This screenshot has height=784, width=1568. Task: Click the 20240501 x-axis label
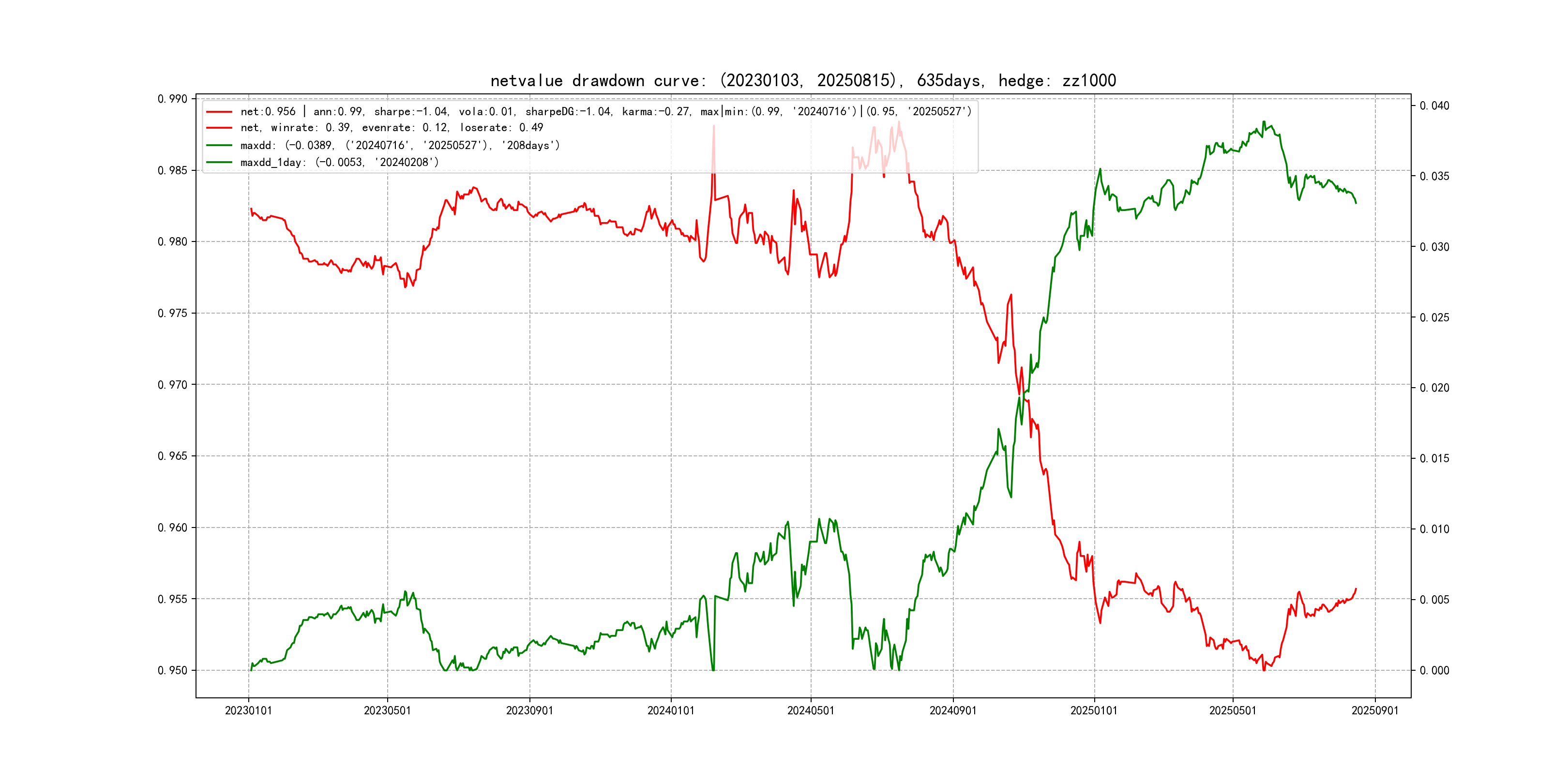(811, 710)
